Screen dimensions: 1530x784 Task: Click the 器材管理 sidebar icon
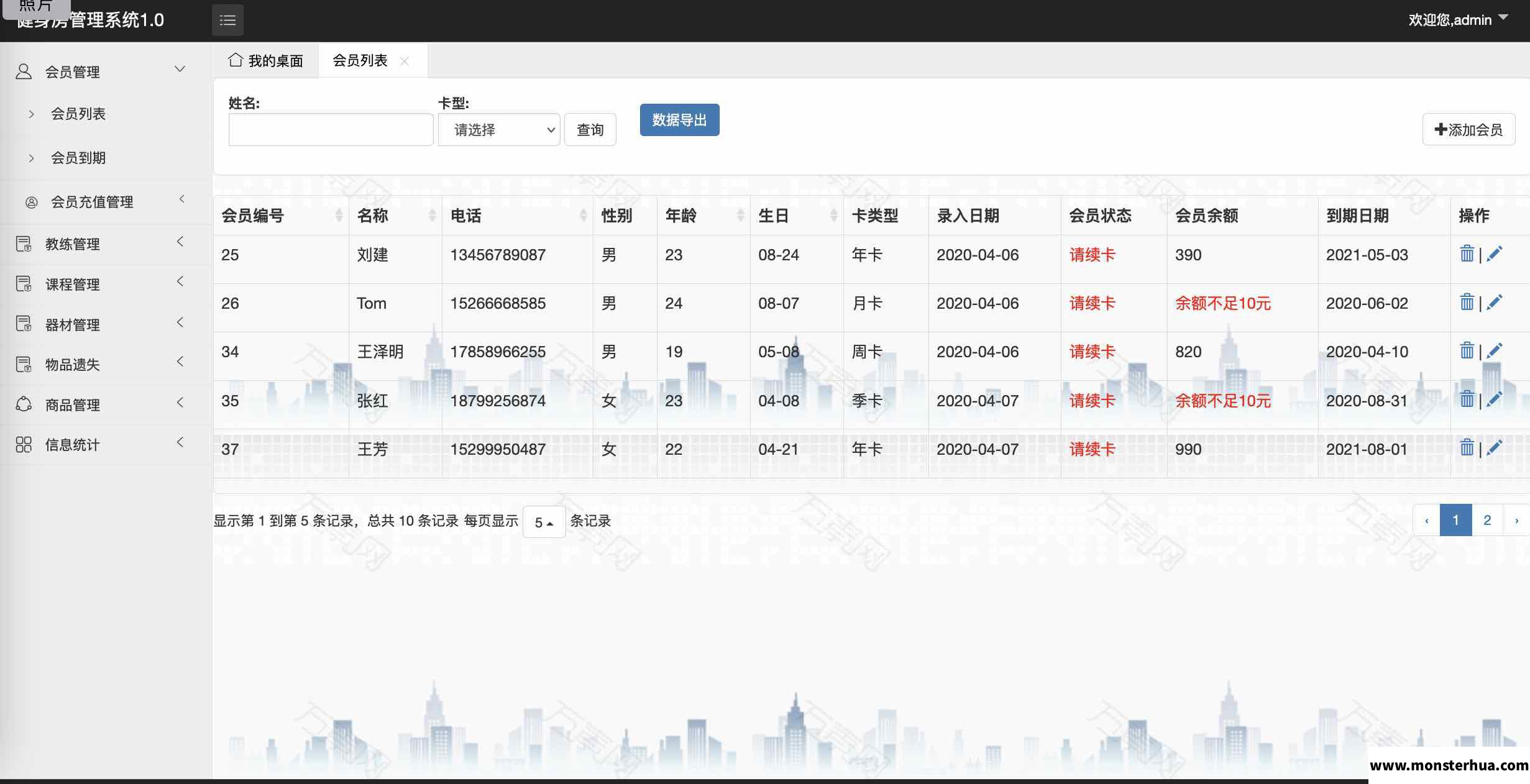coord(24,324)
